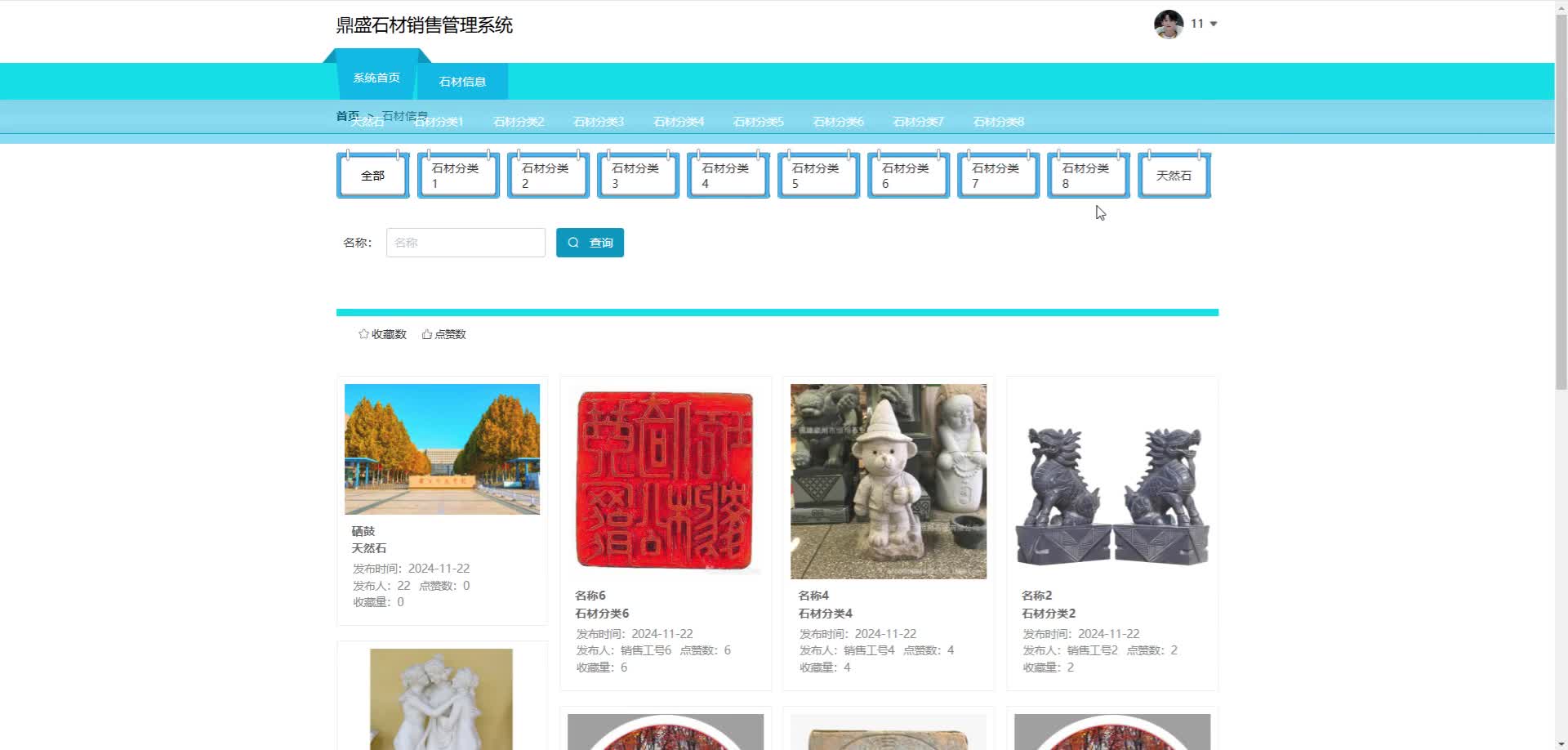Filter by the 石材分类 7 calendar-style button
This screenshot has height=750, width=1568.
coord(999,175)
